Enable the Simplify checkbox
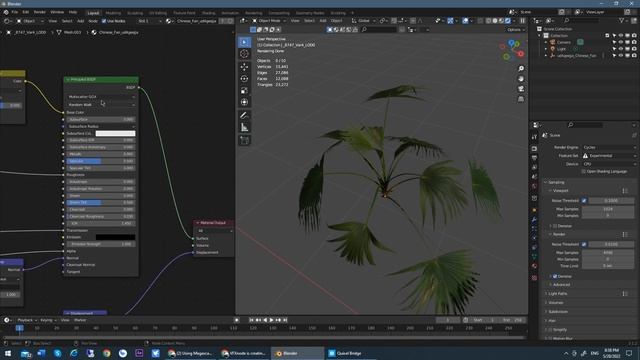Viewport: 640px width, 360px height. point(550,329)
